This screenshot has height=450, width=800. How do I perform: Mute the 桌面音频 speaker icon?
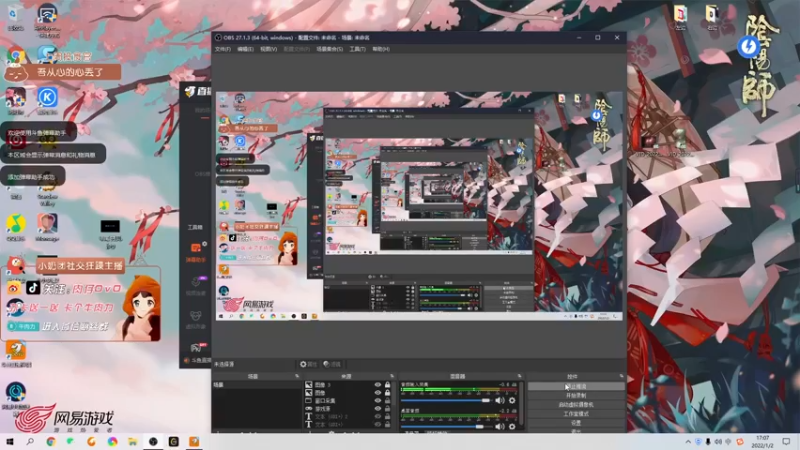click(499, 427)
